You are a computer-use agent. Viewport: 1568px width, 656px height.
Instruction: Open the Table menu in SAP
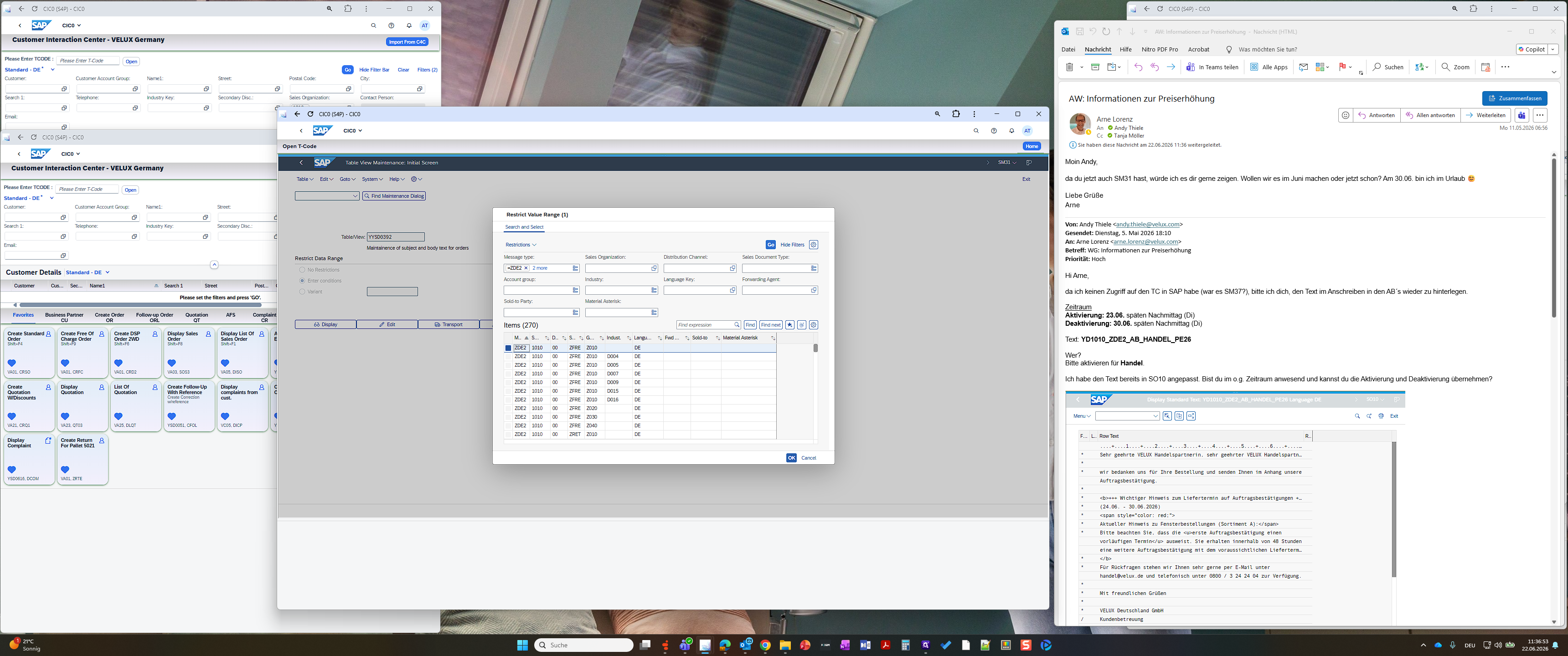304,179
